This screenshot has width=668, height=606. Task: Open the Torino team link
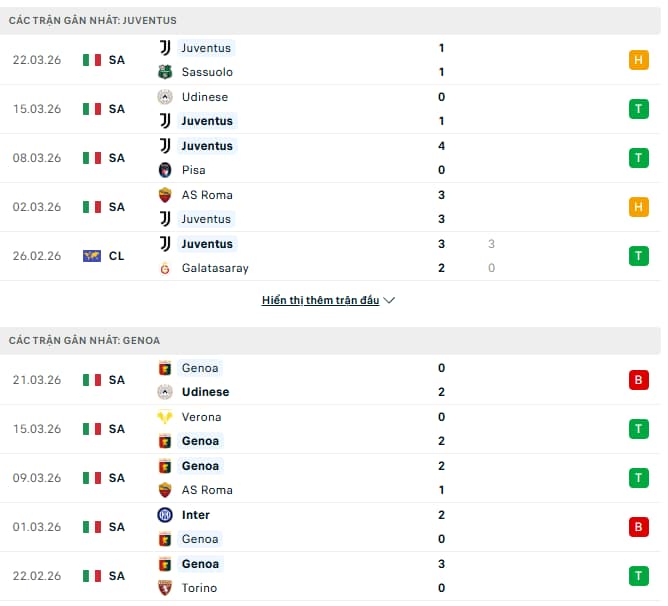coord(200,588)
